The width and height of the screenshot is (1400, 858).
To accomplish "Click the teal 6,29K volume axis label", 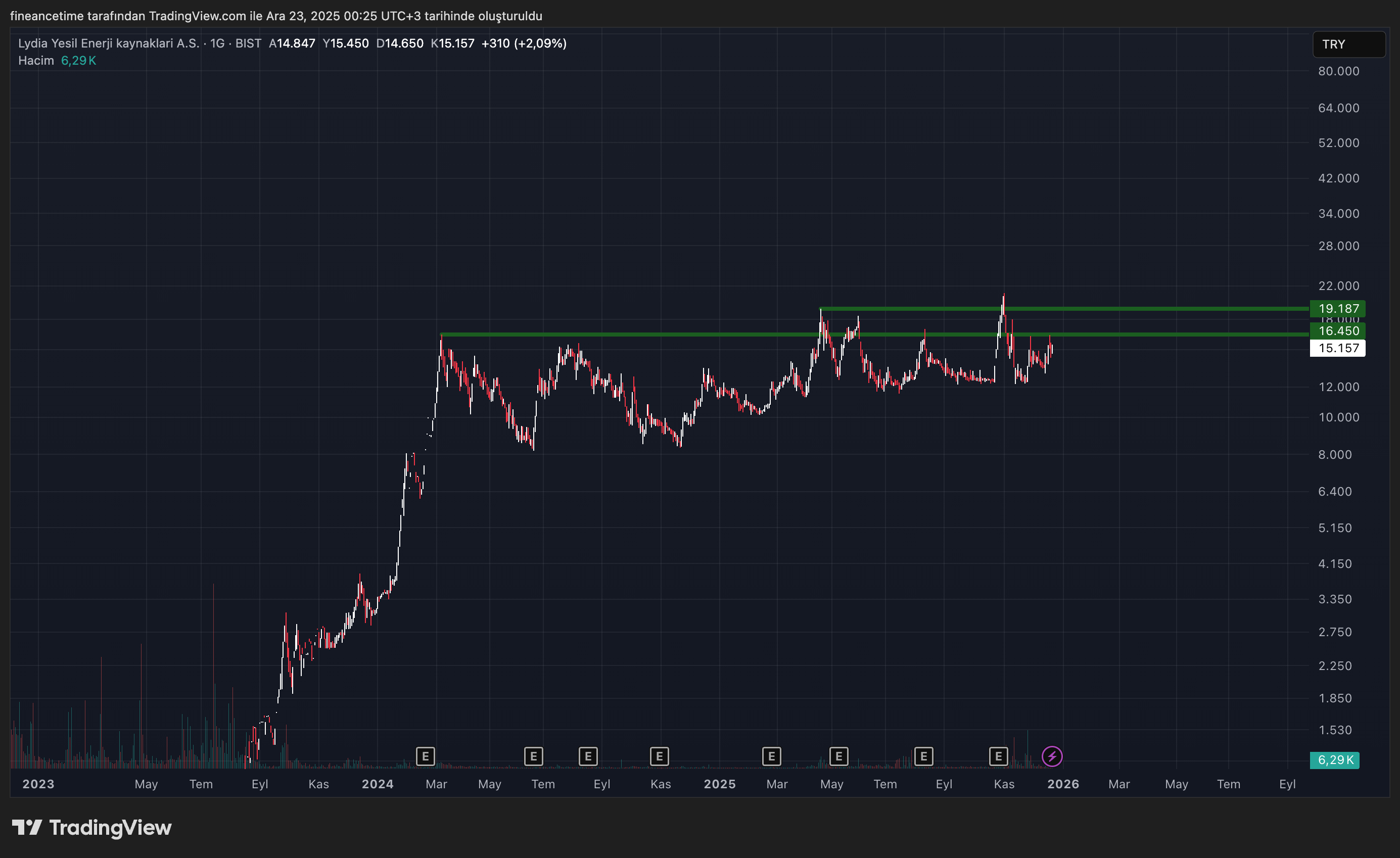I will point(1335,759).
